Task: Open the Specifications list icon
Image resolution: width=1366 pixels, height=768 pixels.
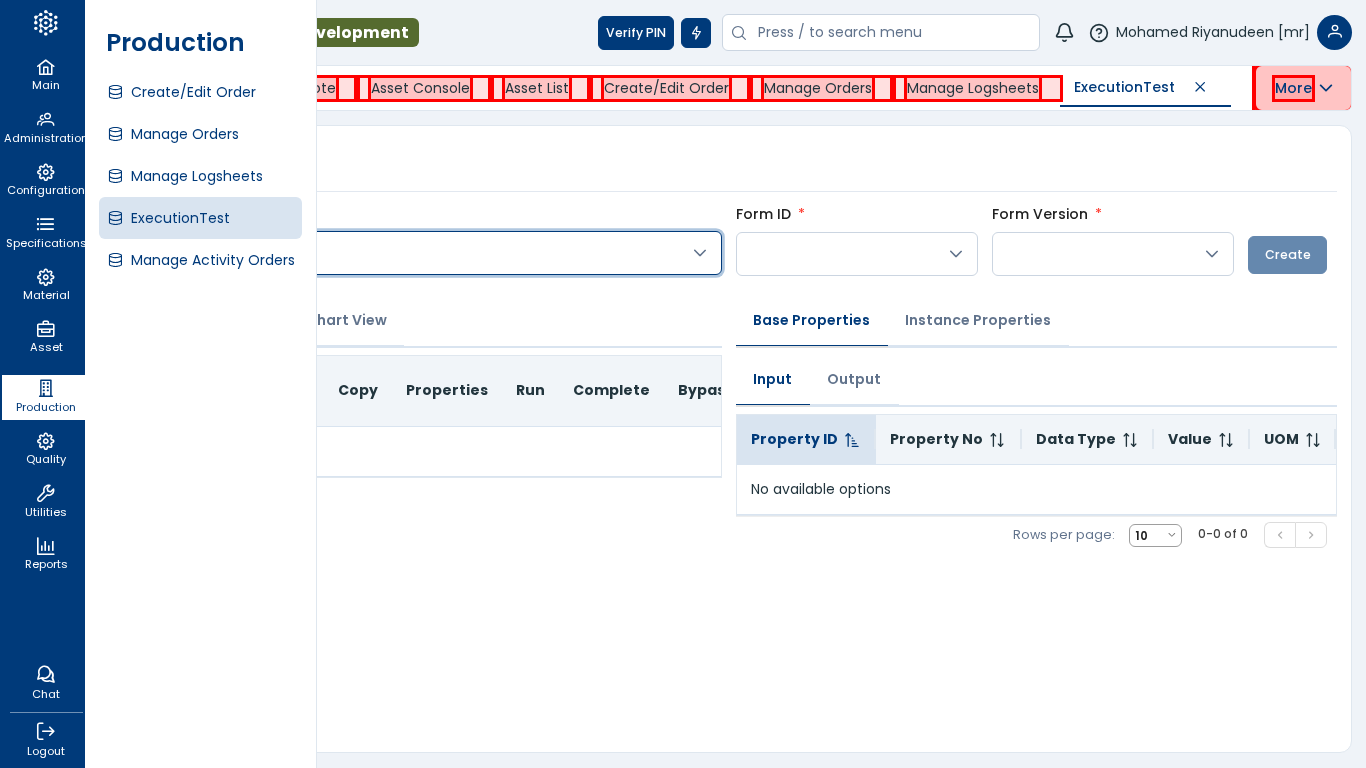Action: 45,225
